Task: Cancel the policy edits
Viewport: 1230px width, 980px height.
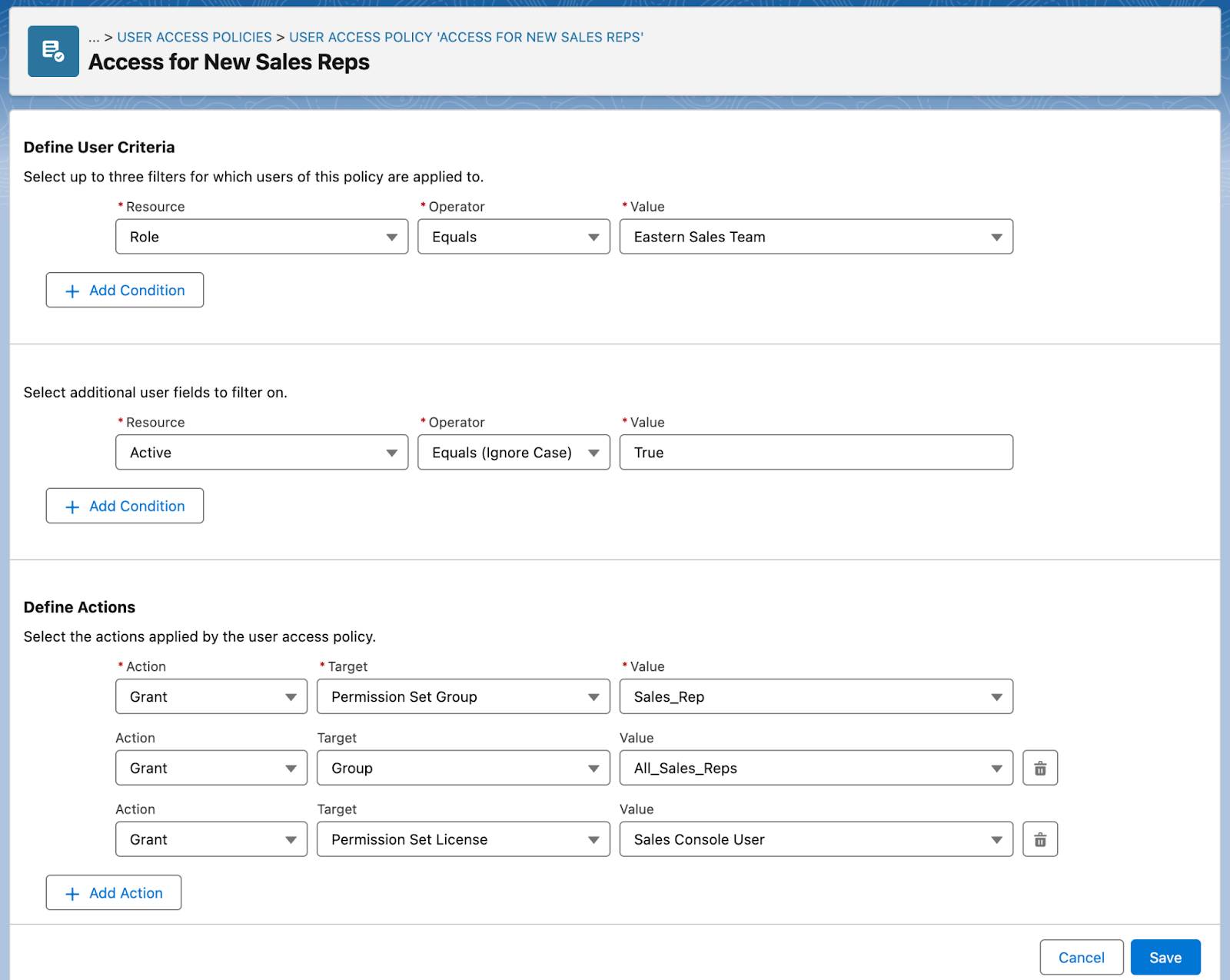Action: click(1082, 957)
